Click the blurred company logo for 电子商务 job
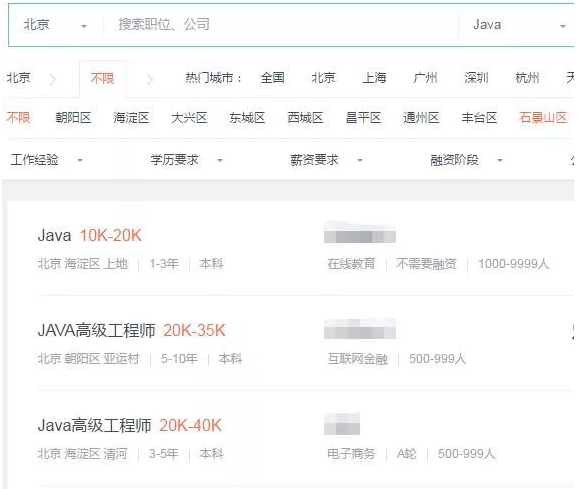This screenshot has height=489, width=584. [x=342, y=424]
